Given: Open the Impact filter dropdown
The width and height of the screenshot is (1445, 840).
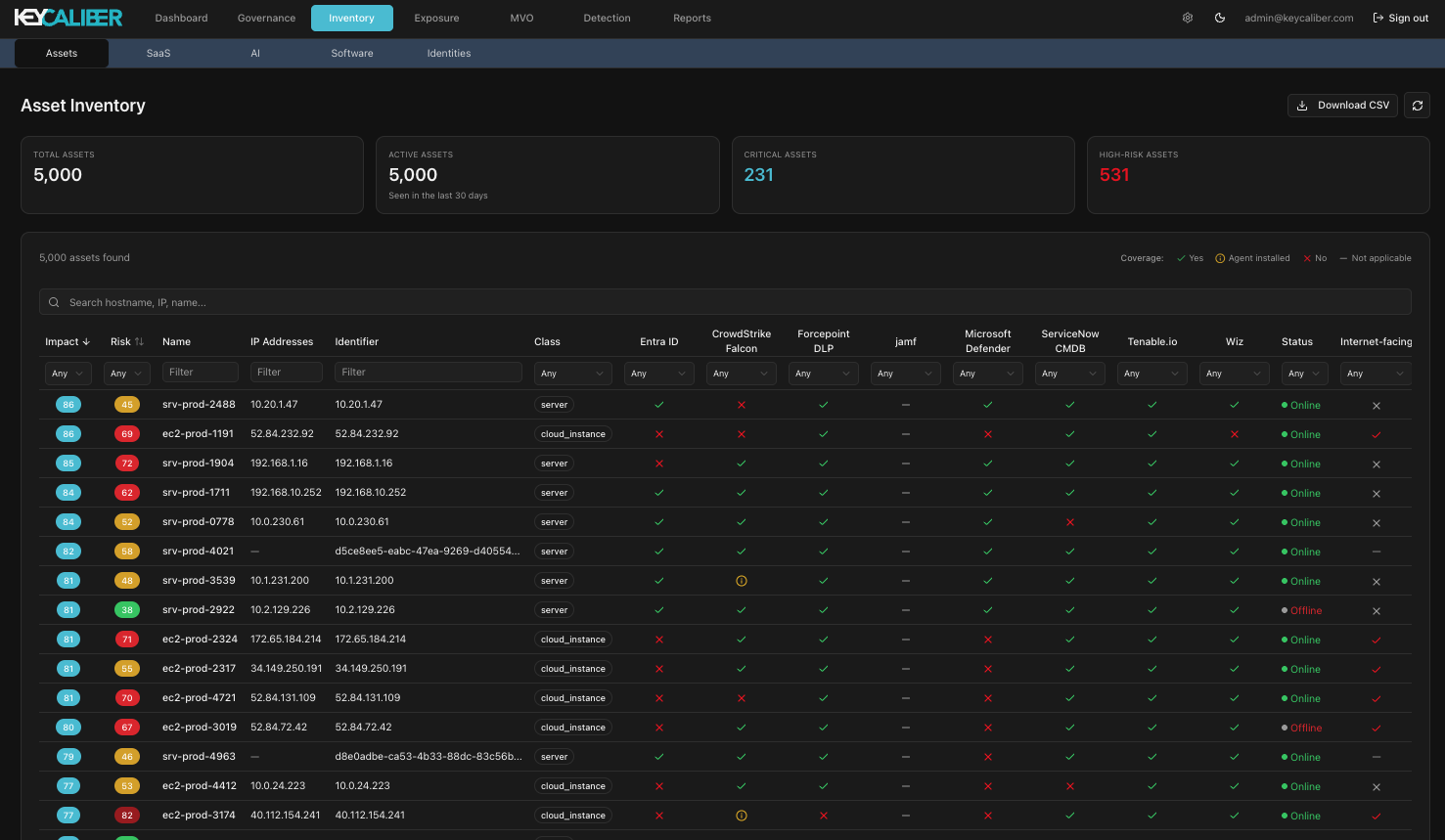Looking at the screenshot, I should coord(68,374).
